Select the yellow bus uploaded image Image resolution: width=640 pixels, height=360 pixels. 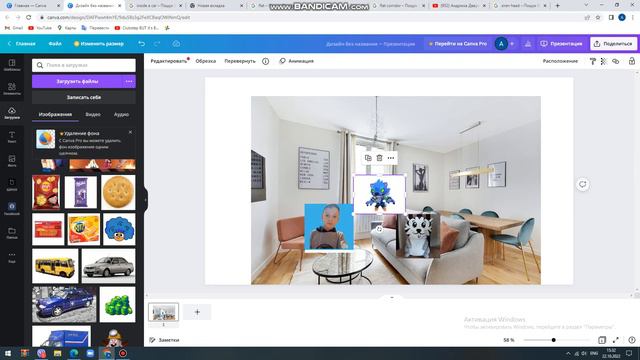[55, 266]
